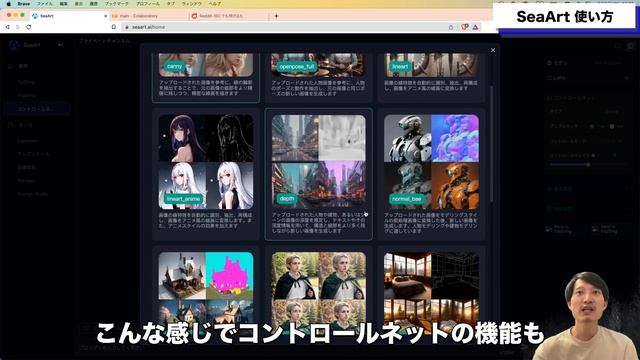The image size is (640, 360).
Task: Expand the LoRA row in right panel
Action: click(588, 78)
